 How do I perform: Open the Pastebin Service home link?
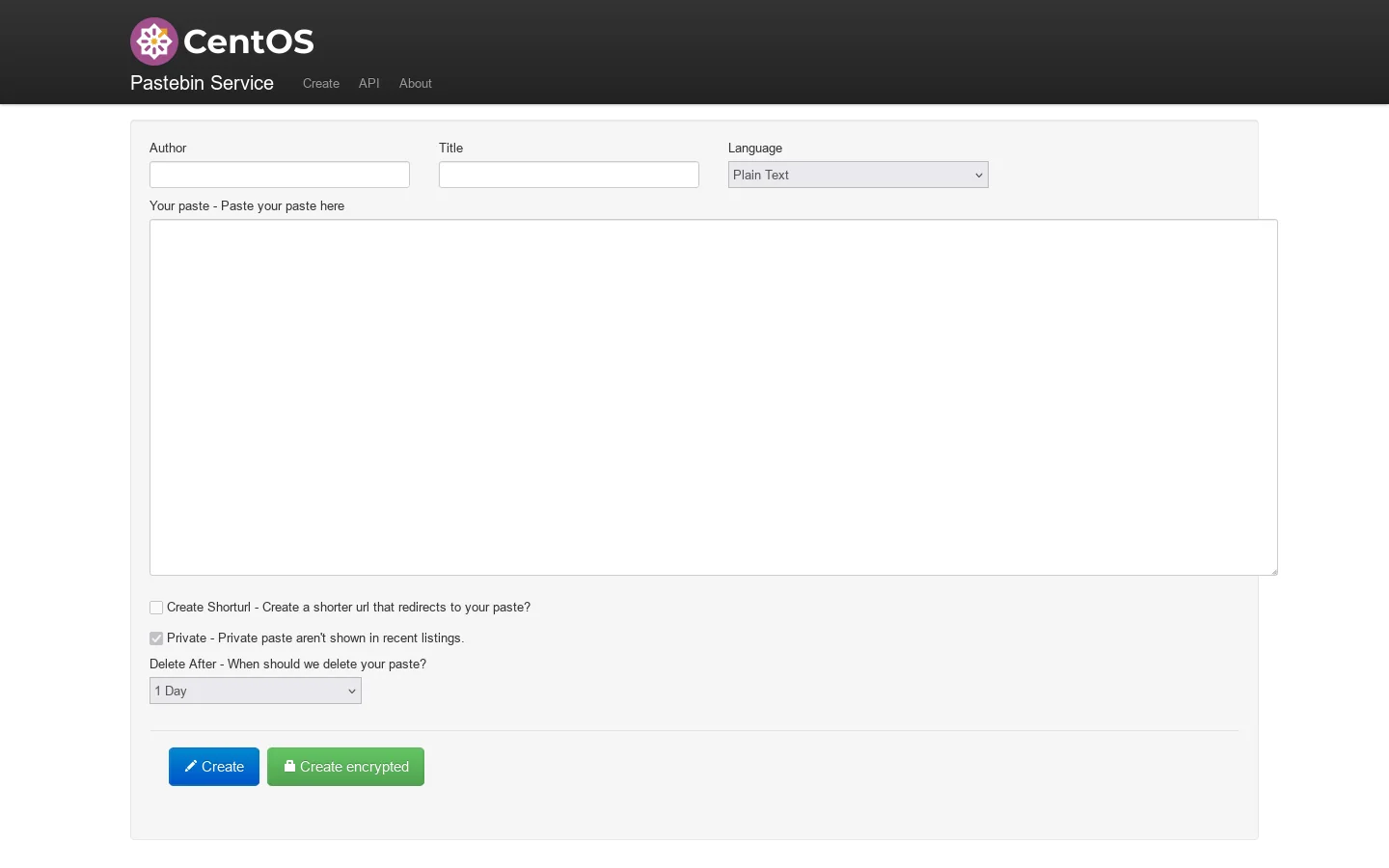202,83
